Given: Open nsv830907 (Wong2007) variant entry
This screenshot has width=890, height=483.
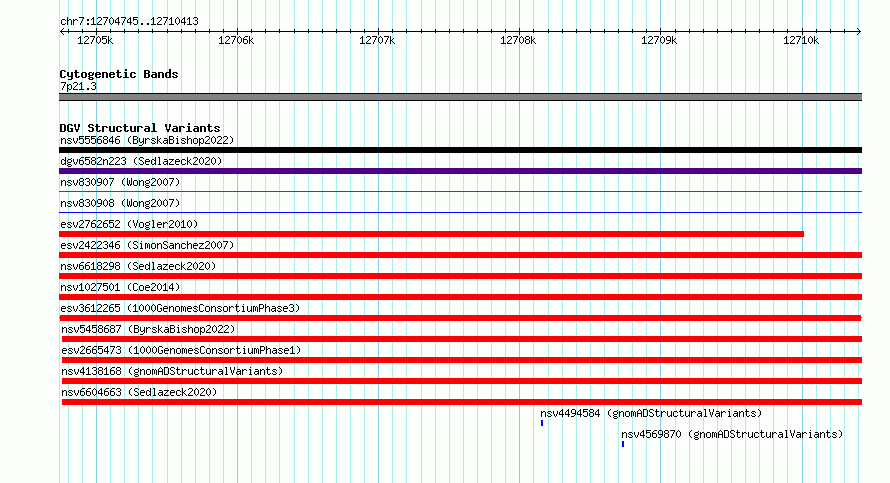Looking at the screenshot, I should click(120, 182).
